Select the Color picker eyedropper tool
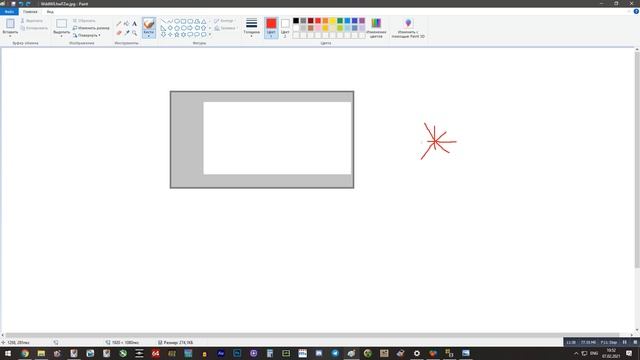Image resolution: width=640 pixels, height=360 pixels. tap(127, 32)
